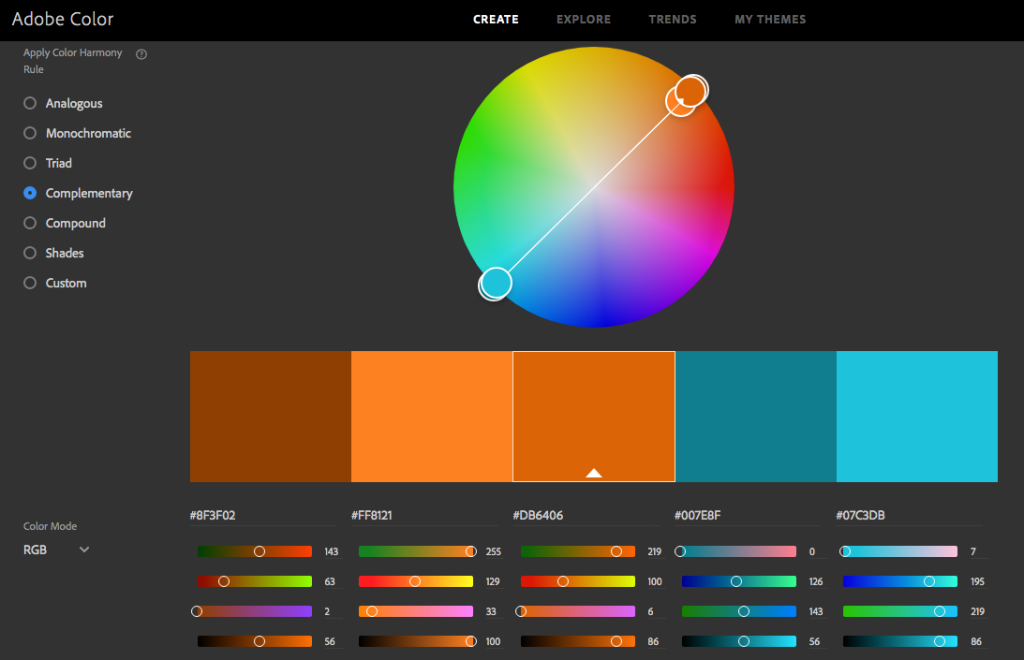Click the CREATE tab
The image size is (1024, 660).
coord(496,19)
